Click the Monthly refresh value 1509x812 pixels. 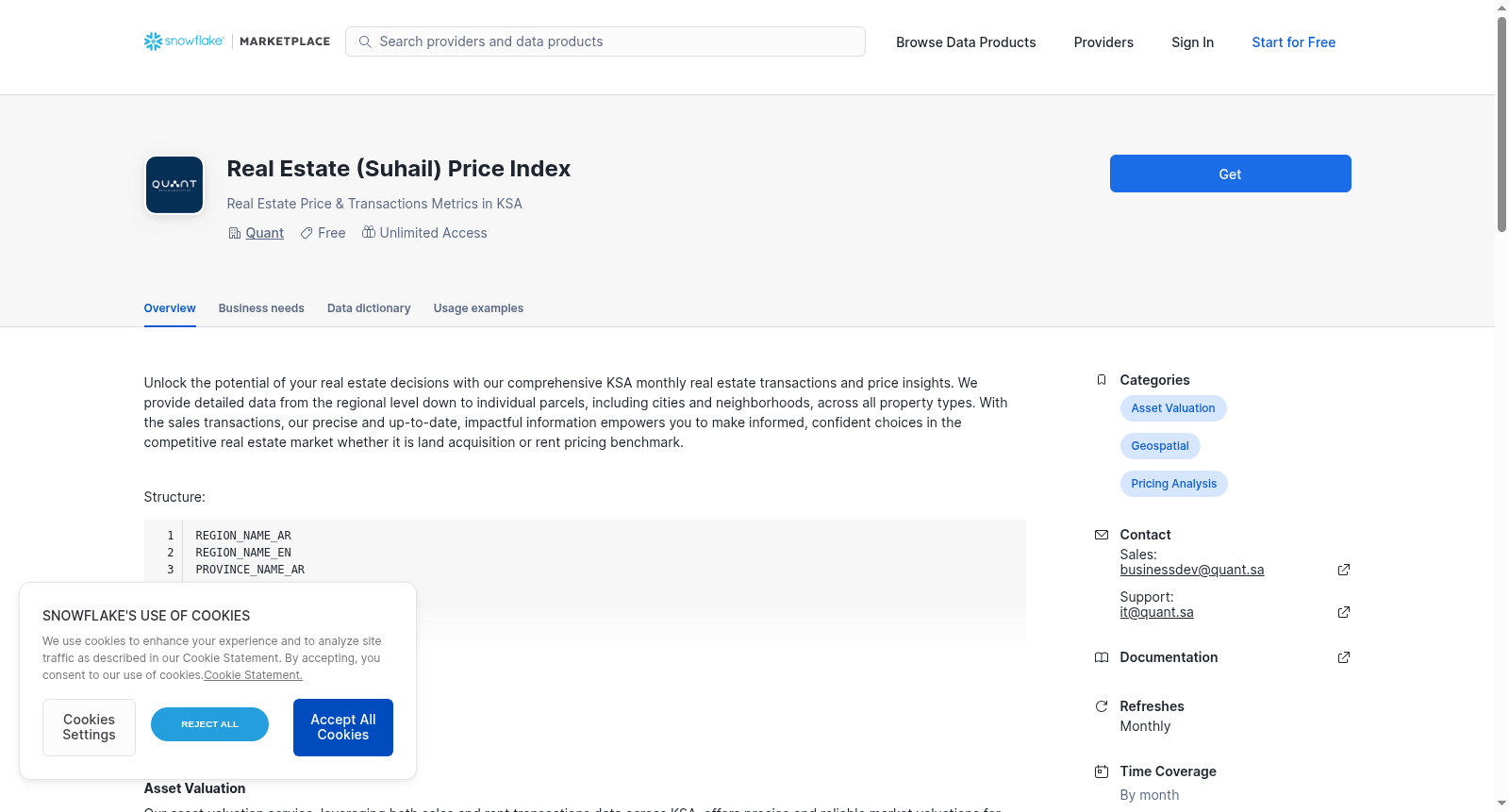point(1145,726)
